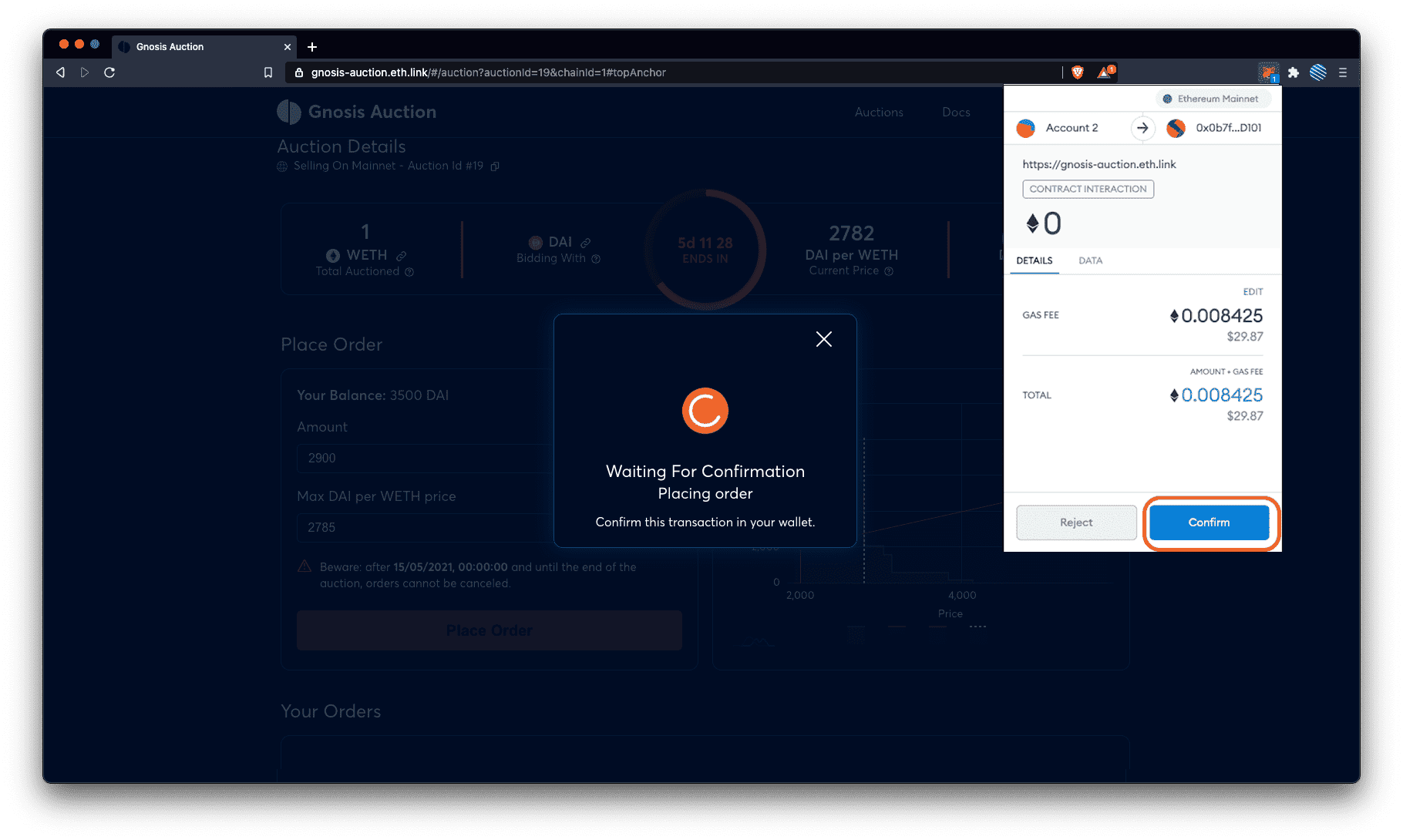Click the Account 2 avatar icon
1403x840 pixels.
[x=1025, y=128]
